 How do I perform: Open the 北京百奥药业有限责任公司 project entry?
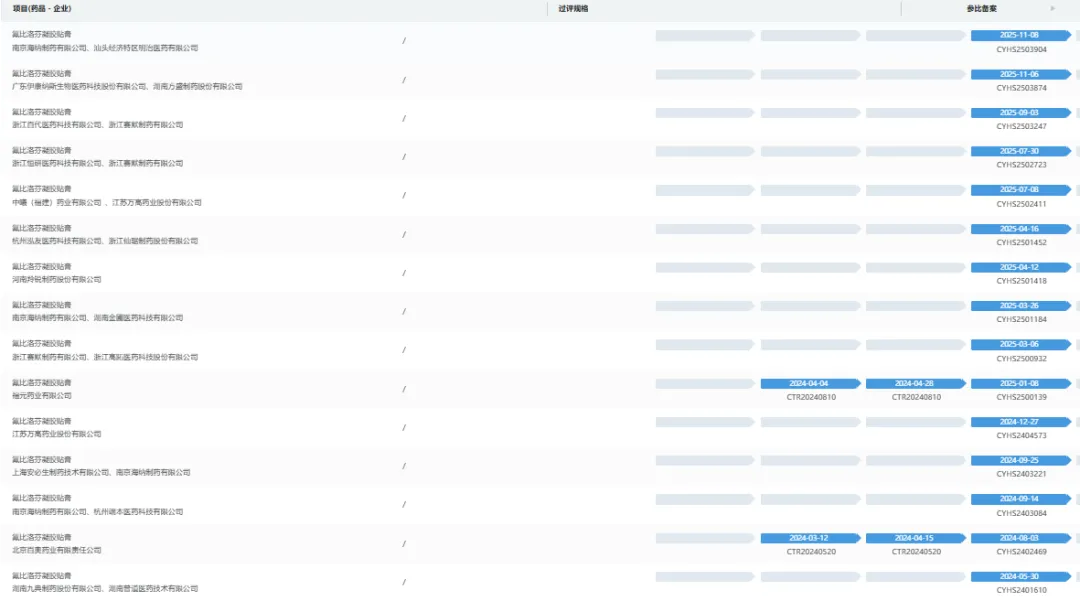(57, 551)
